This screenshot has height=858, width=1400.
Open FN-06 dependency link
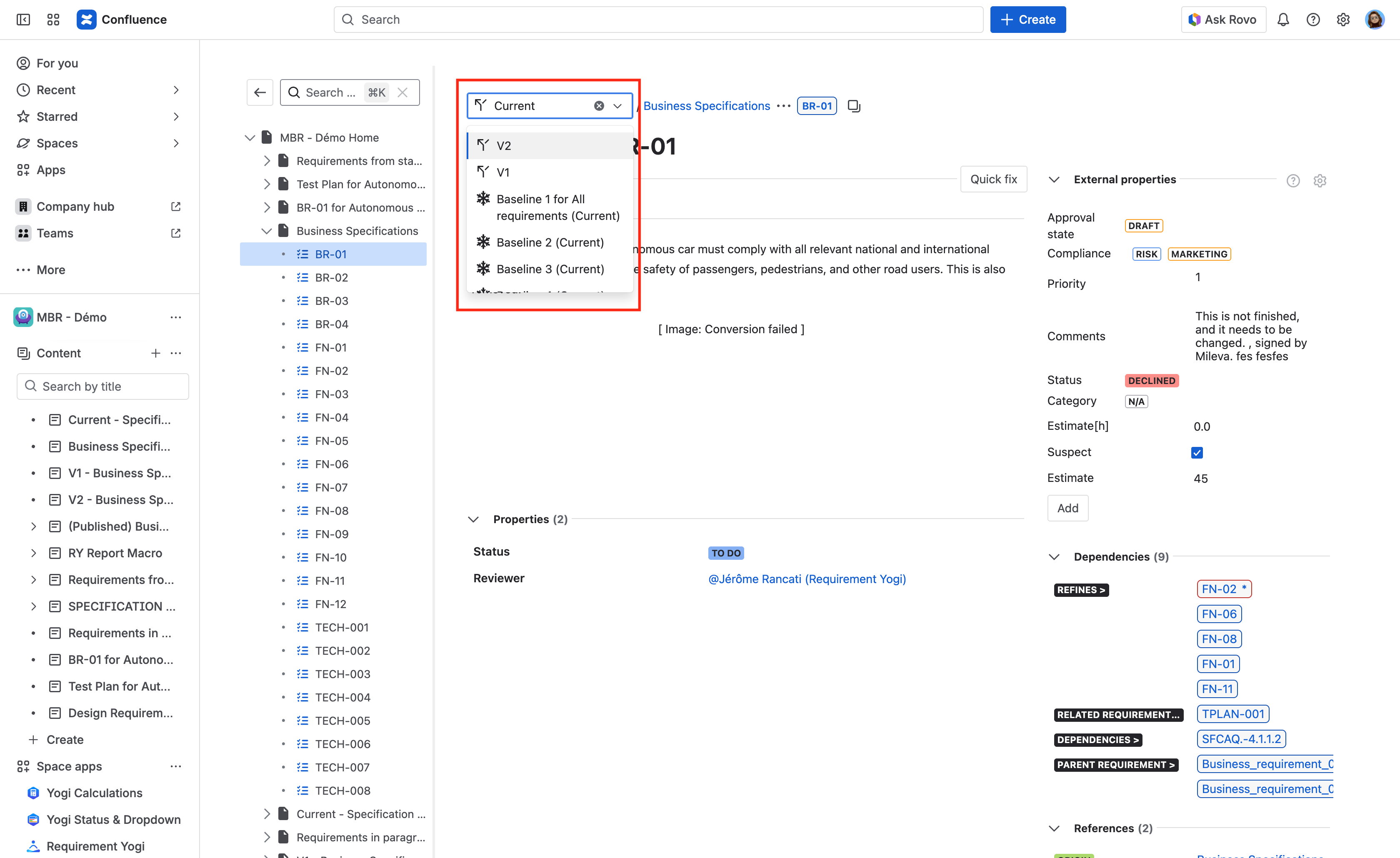(x=1219, y=614)
